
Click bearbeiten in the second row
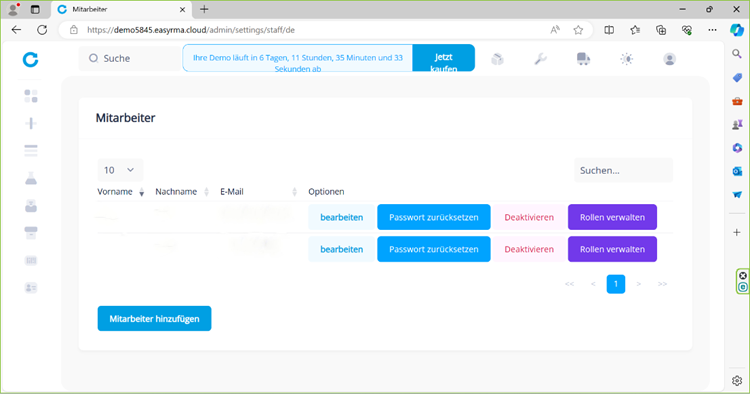tap(342, 249)
